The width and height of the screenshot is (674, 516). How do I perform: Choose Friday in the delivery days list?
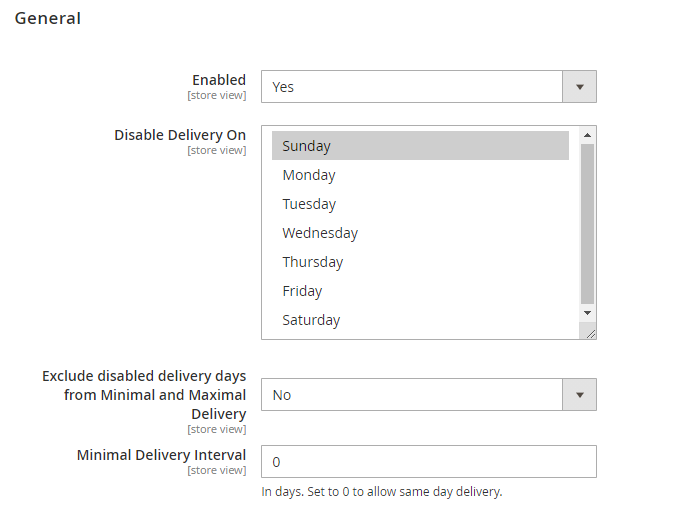(302, 291)
